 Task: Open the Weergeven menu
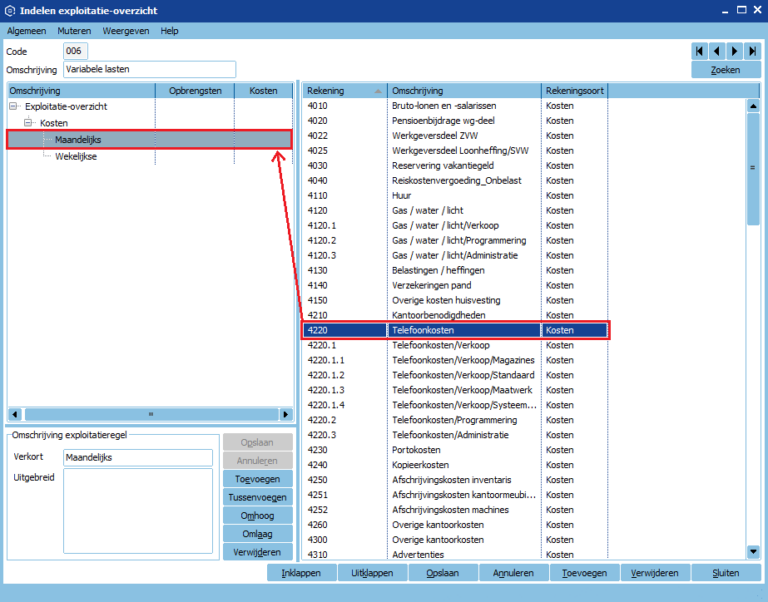[126, 31]
